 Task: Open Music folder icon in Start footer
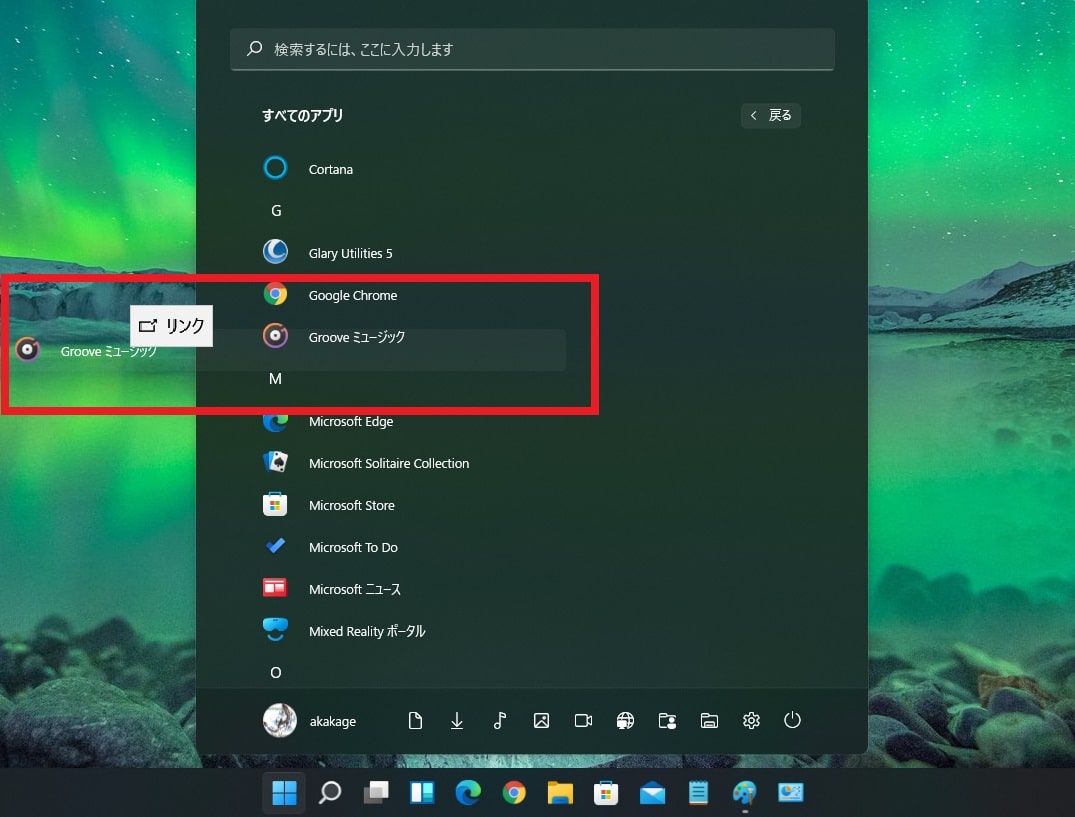(x=499, y=720)
